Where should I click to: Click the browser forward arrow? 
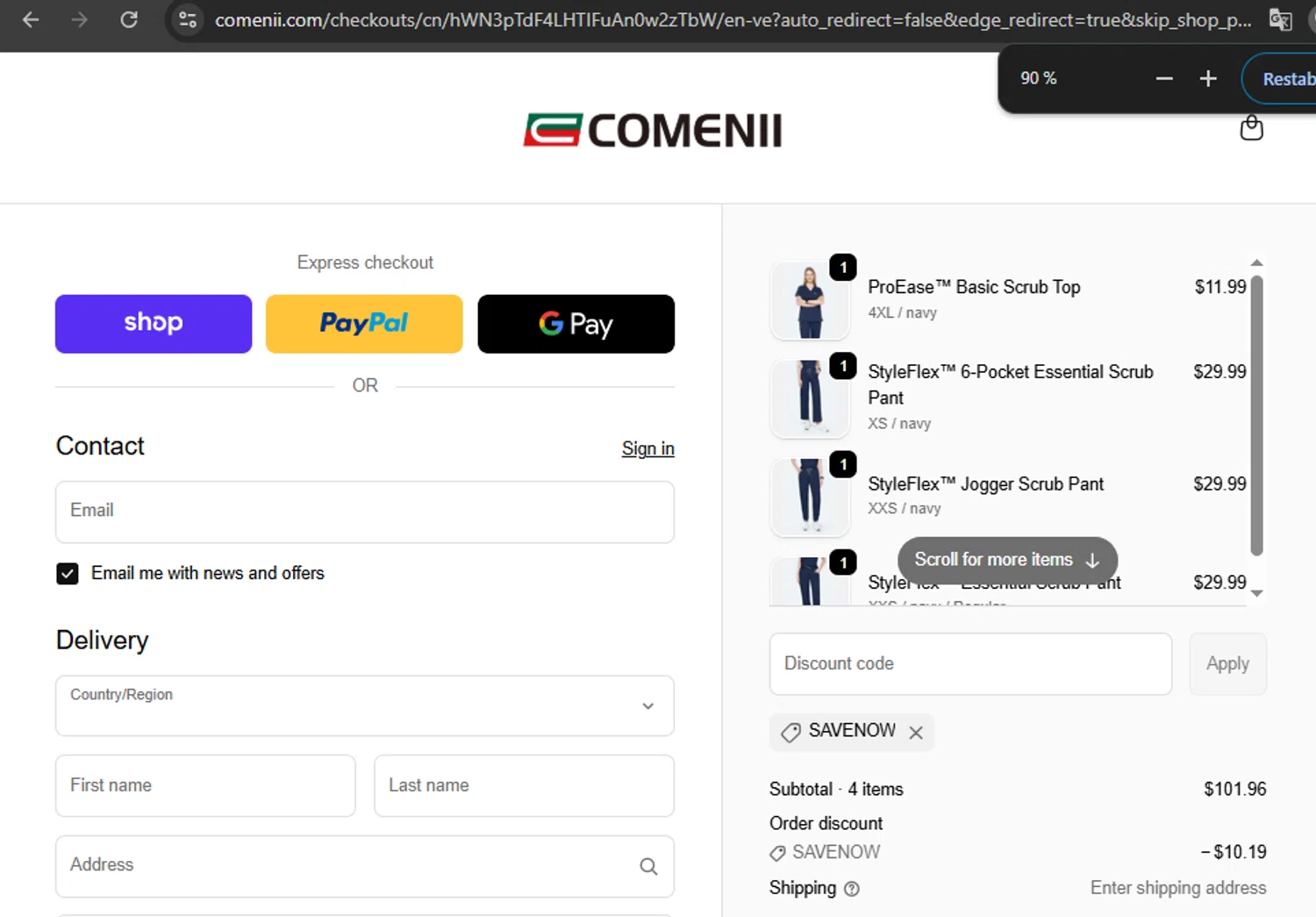coord(80,19)
